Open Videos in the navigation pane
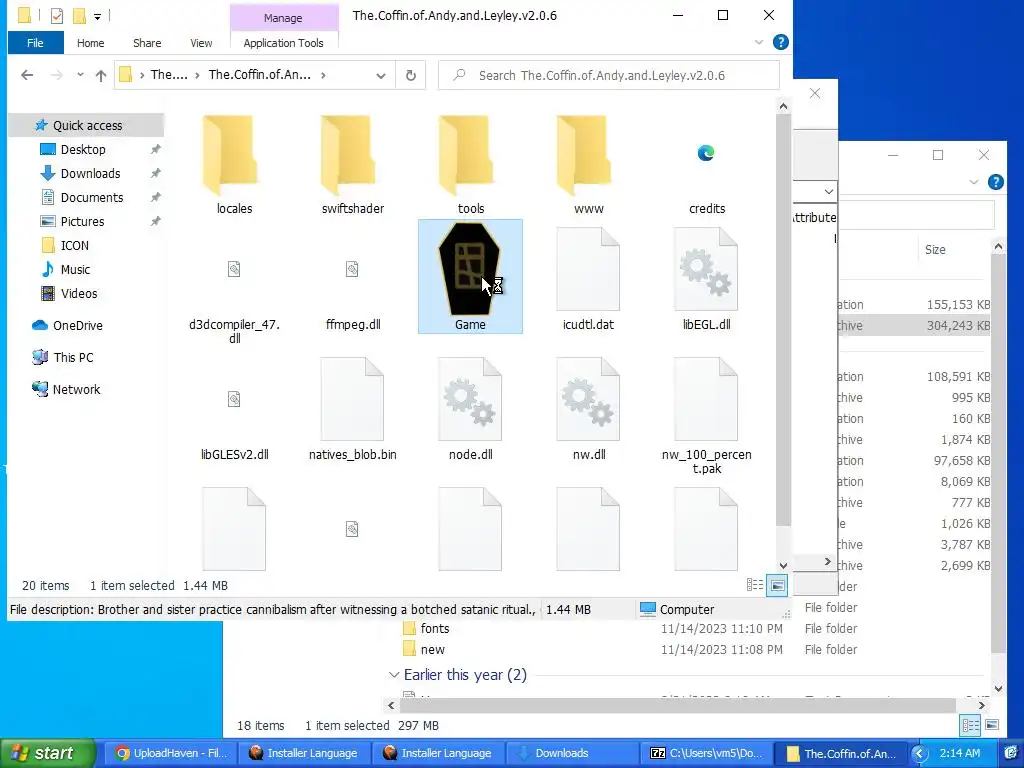This screenshot has width=1024, height=768. (x=79, y=294)
